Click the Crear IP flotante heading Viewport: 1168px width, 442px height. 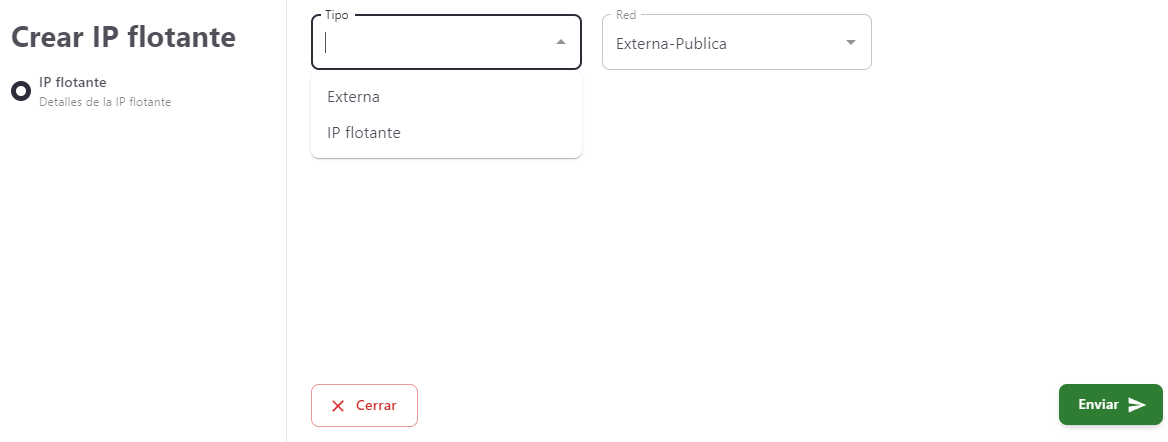[123, 37]
